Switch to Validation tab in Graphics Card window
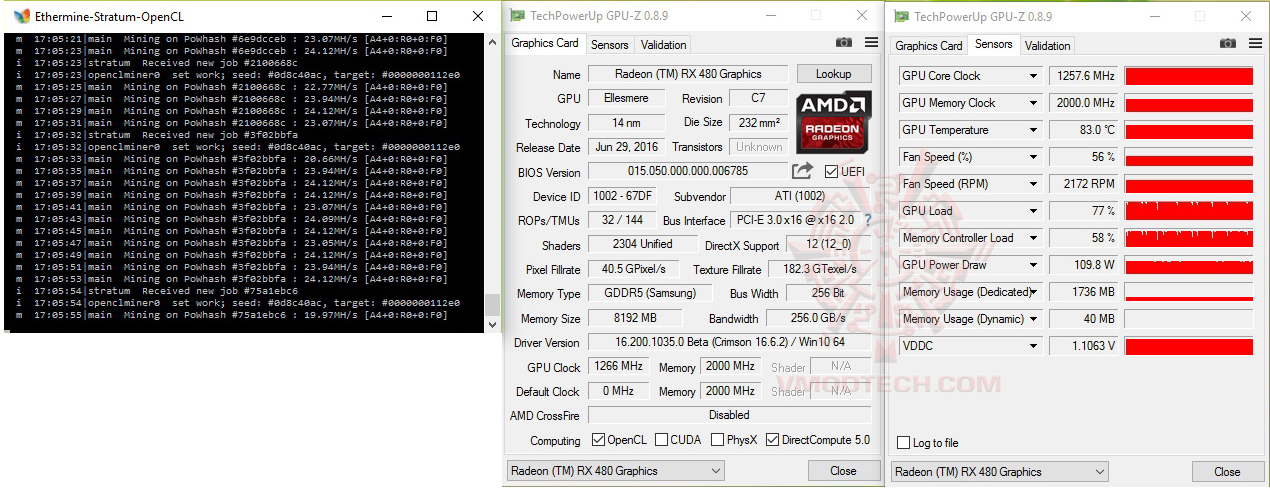This screenshot has width=1270, height=491. point(664,45)
